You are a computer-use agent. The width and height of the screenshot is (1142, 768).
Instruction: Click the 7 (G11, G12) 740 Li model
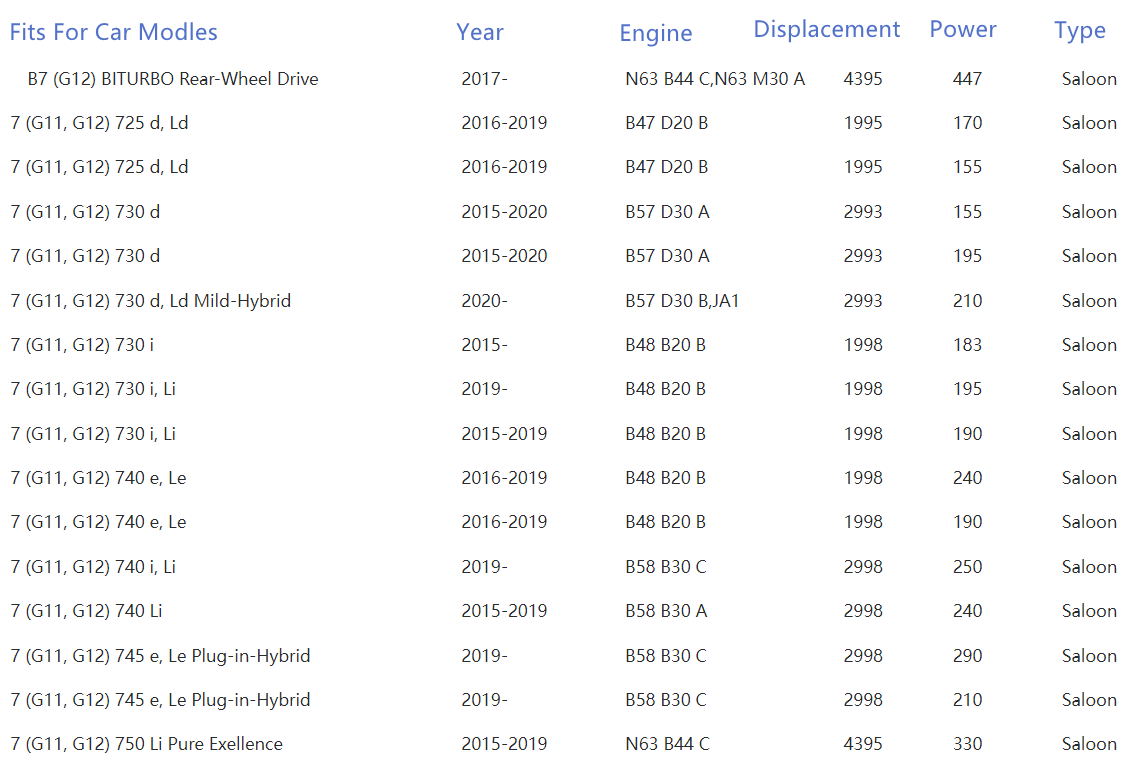pyautogui.click(x=93, y=611)
